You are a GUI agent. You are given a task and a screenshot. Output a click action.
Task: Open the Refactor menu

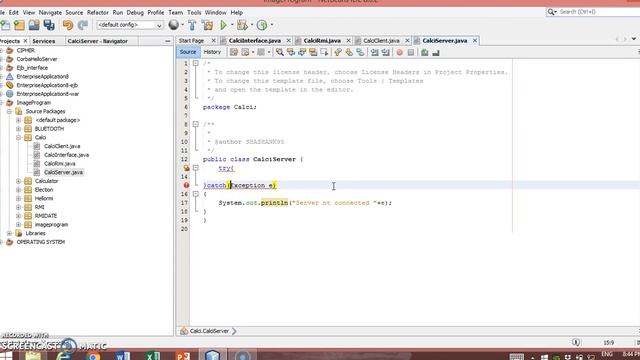[x=98, y=13]
